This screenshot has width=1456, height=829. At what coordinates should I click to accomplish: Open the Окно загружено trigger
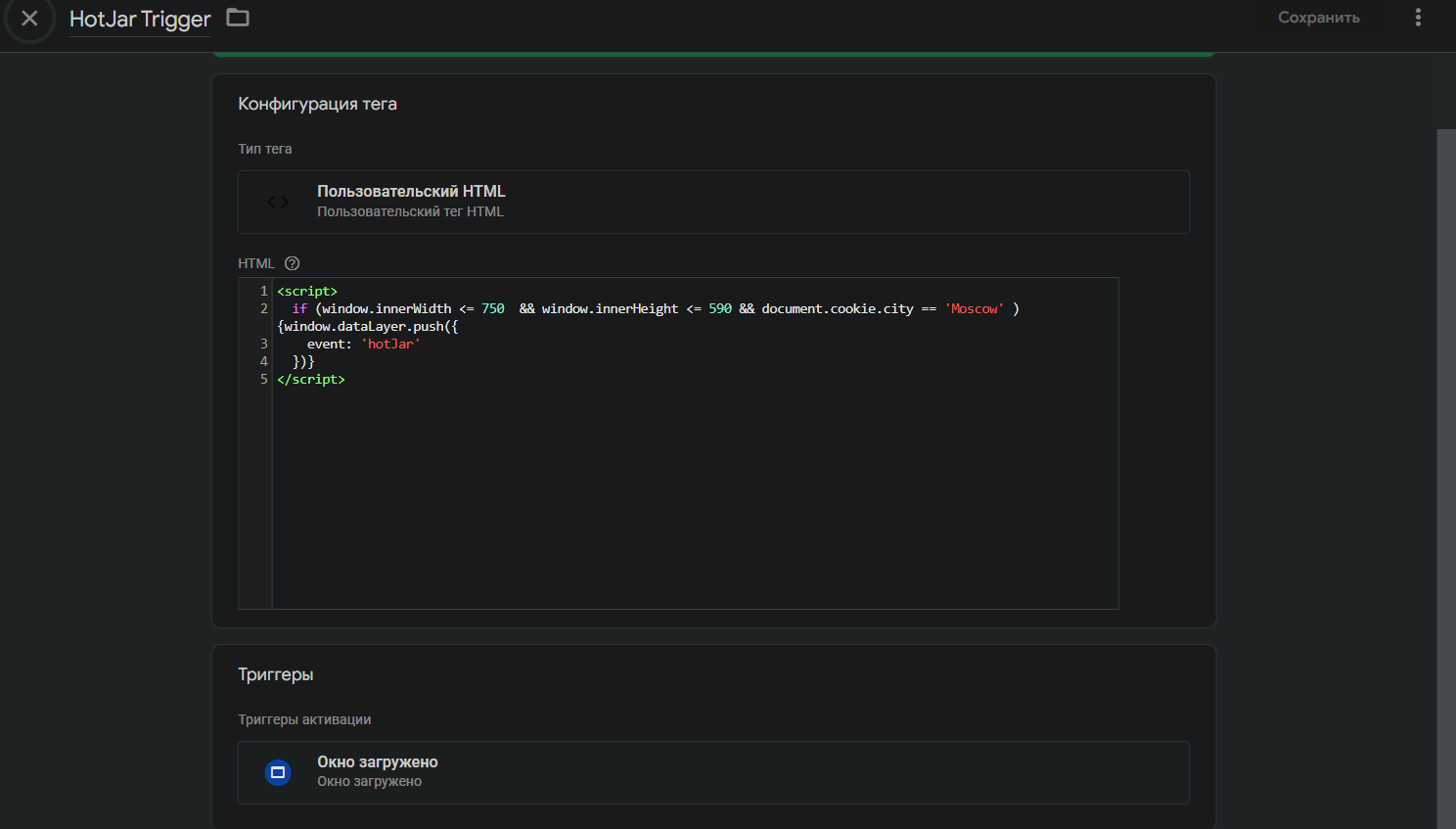coord(713,772)
